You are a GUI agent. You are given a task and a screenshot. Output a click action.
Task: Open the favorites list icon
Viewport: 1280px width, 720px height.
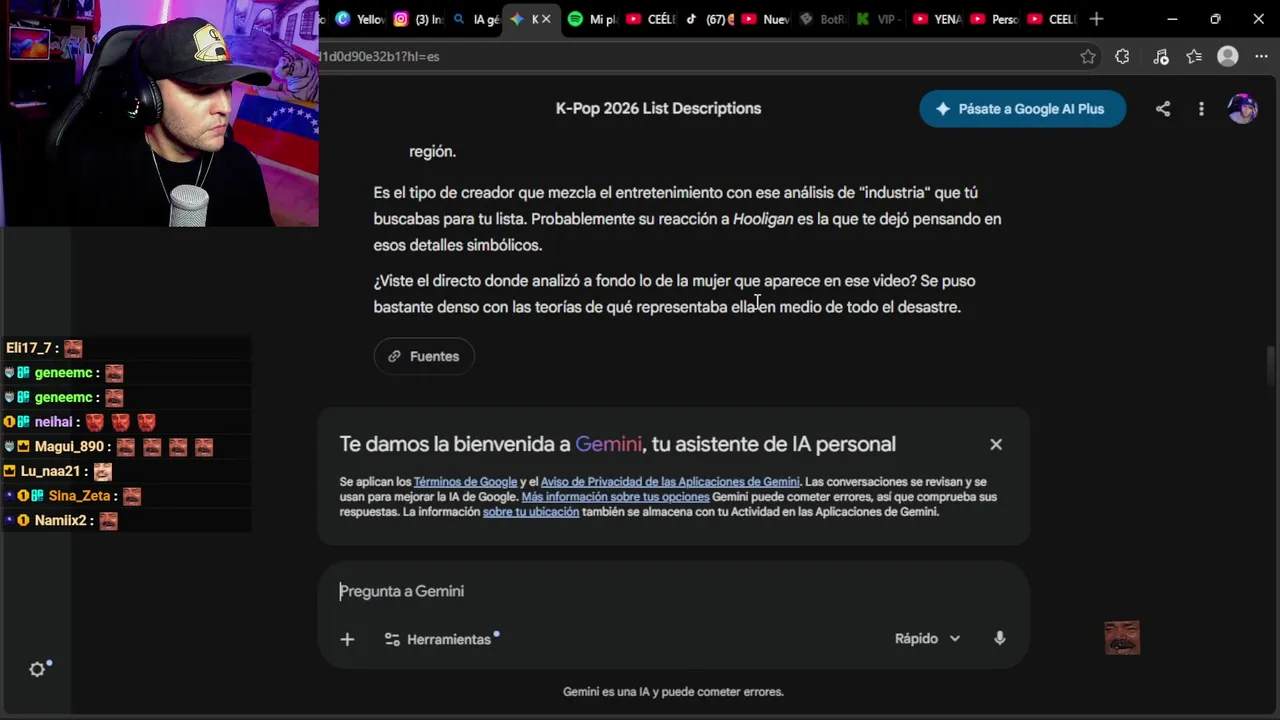pos(1194,57)
